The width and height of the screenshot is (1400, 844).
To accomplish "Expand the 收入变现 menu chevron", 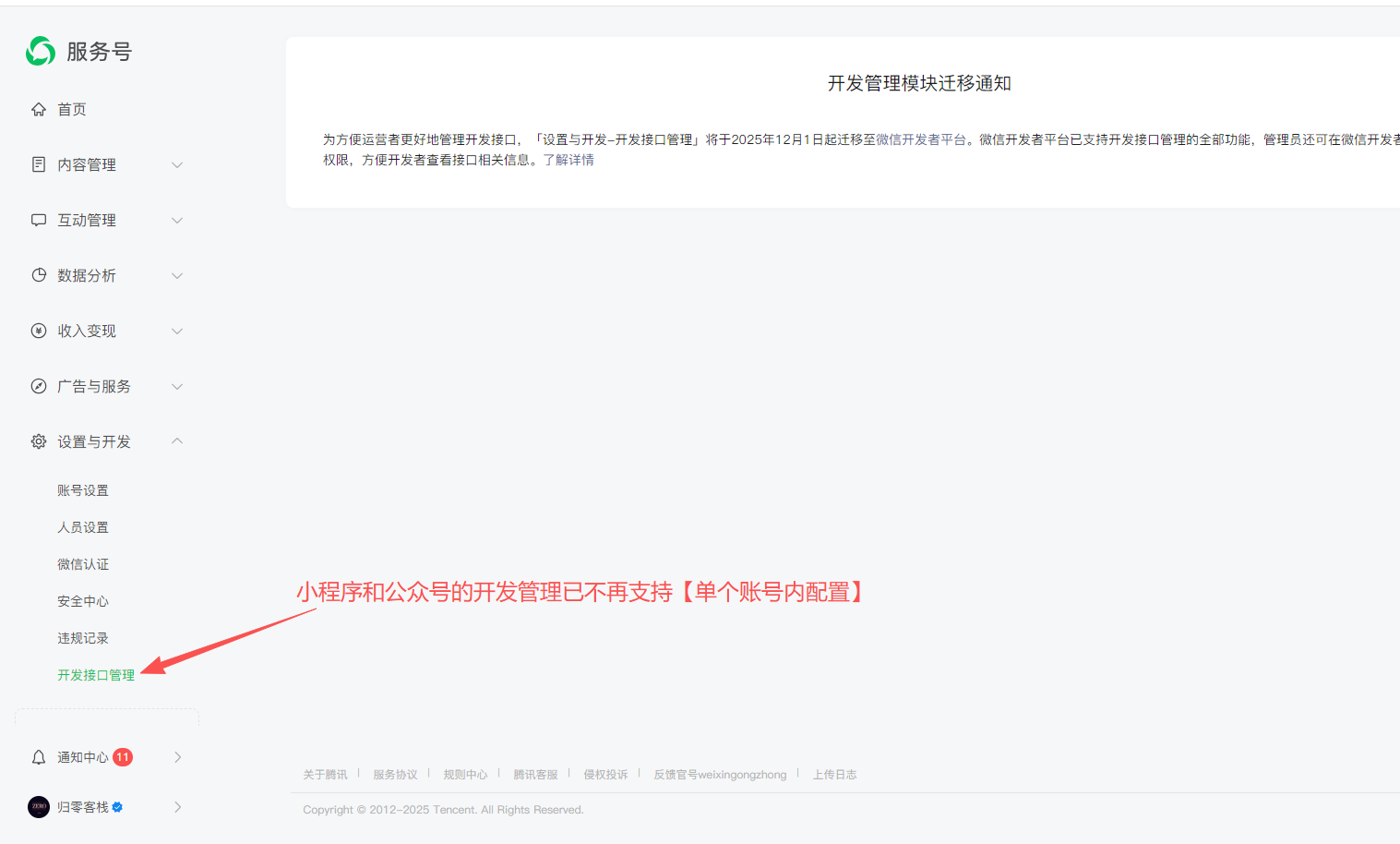I will point(177,331).
